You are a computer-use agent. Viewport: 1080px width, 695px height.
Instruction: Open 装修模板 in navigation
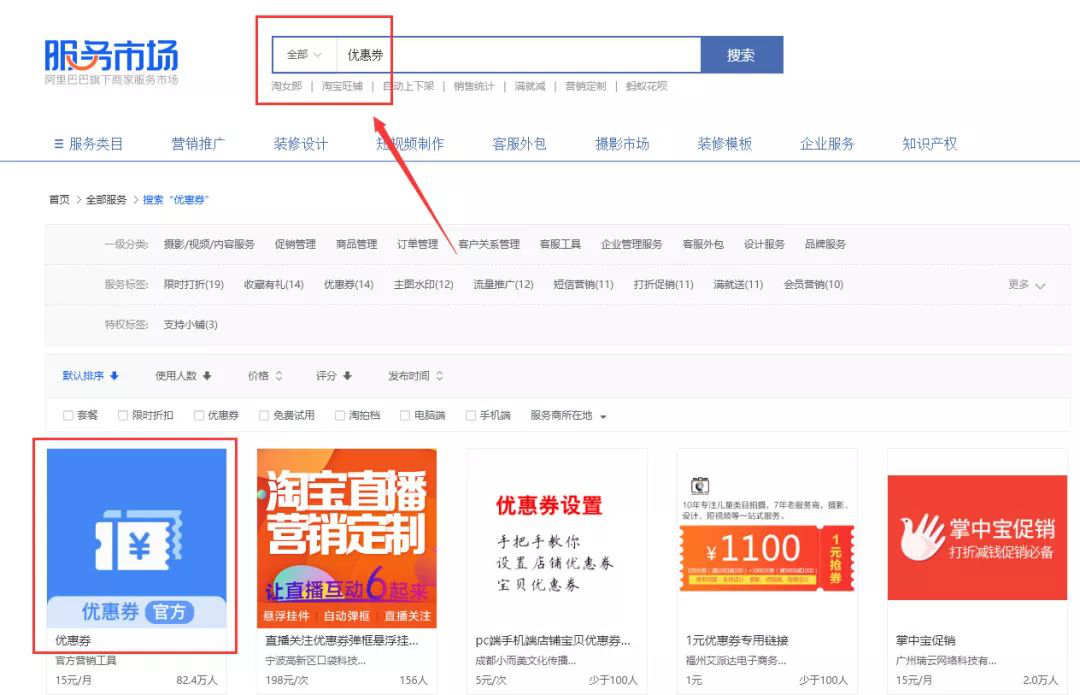coord(725,144)
